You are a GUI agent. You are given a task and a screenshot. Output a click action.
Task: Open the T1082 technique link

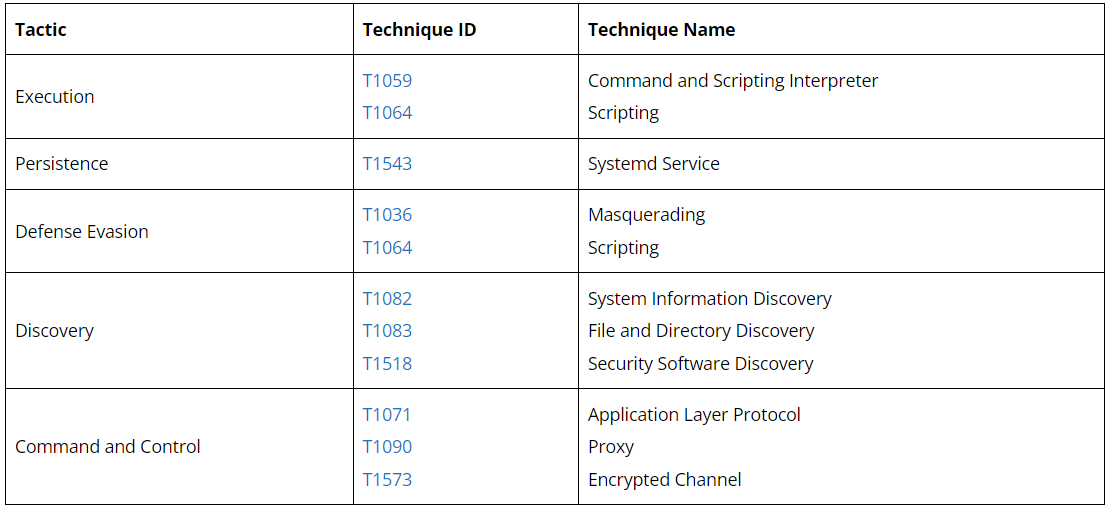pyautogui.click(x=387, y=299)
